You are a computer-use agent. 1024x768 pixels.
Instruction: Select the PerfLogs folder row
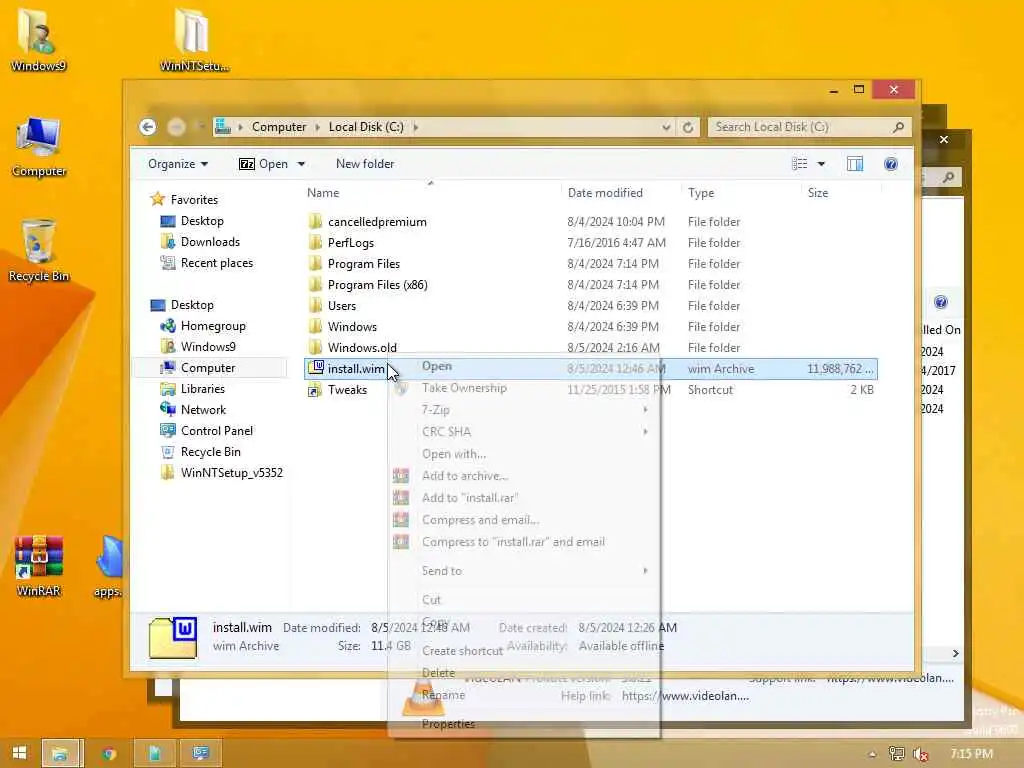coord(591,242)
